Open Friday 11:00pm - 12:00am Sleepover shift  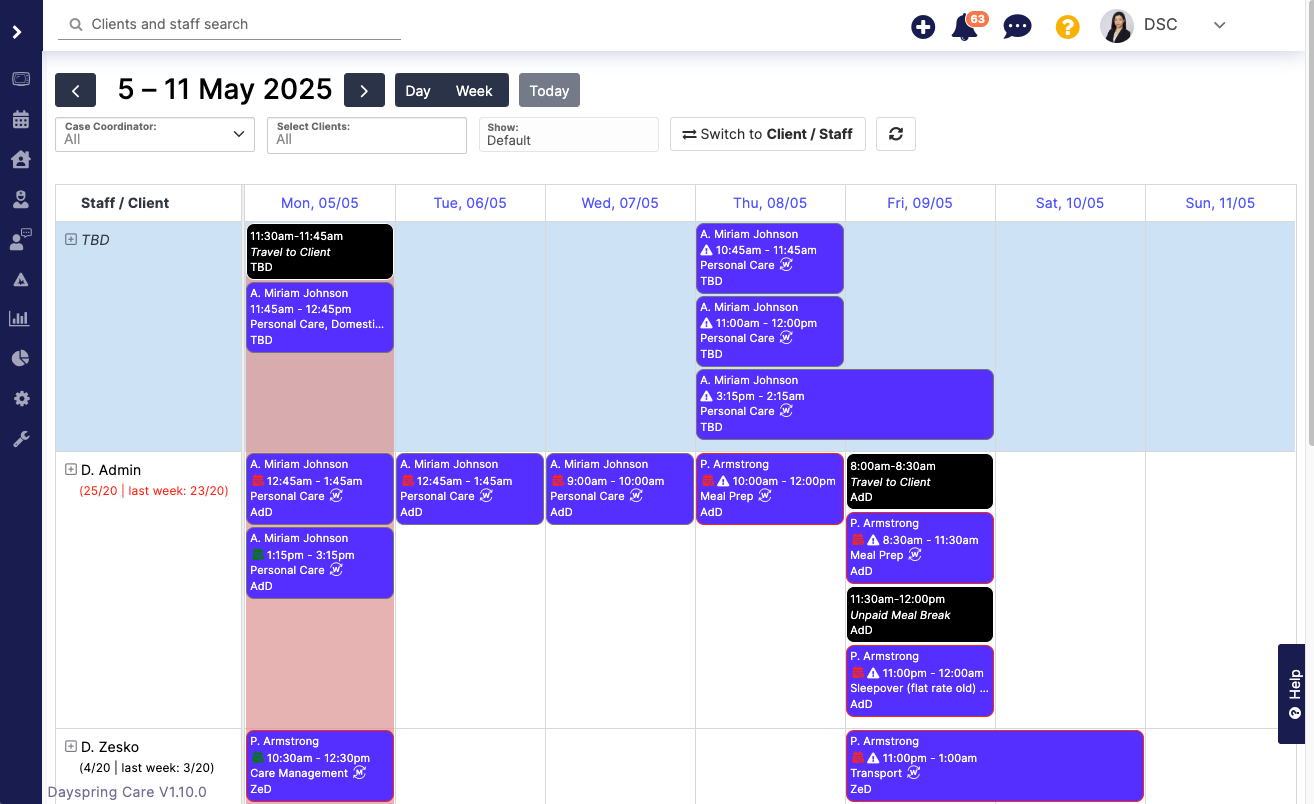point(920,680)
